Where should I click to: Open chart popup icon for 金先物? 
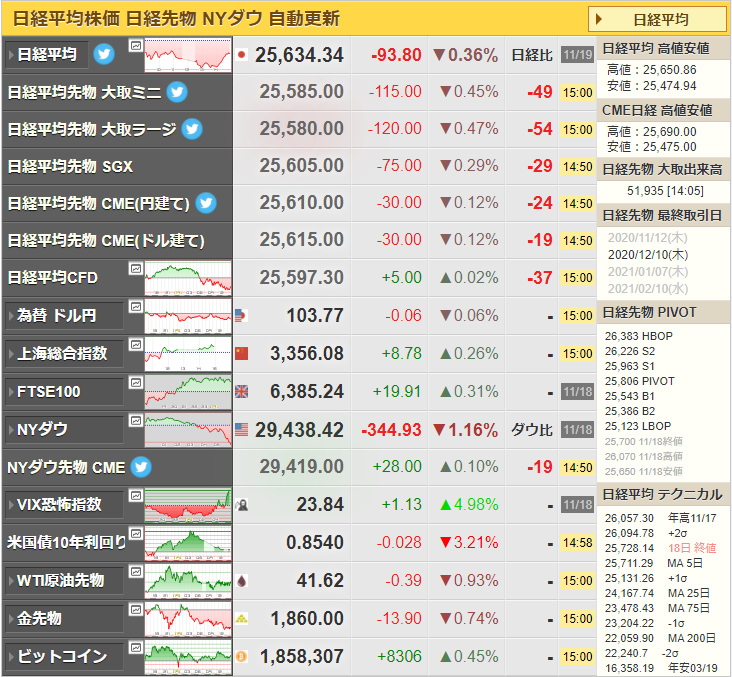pyautogui.click(x=135, y=609)
